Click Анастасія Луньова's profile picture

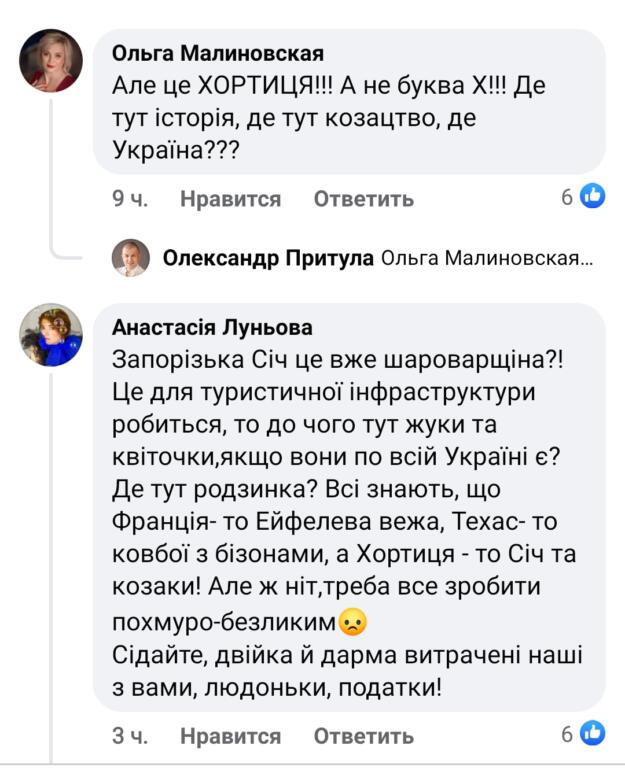coord(51,335)
